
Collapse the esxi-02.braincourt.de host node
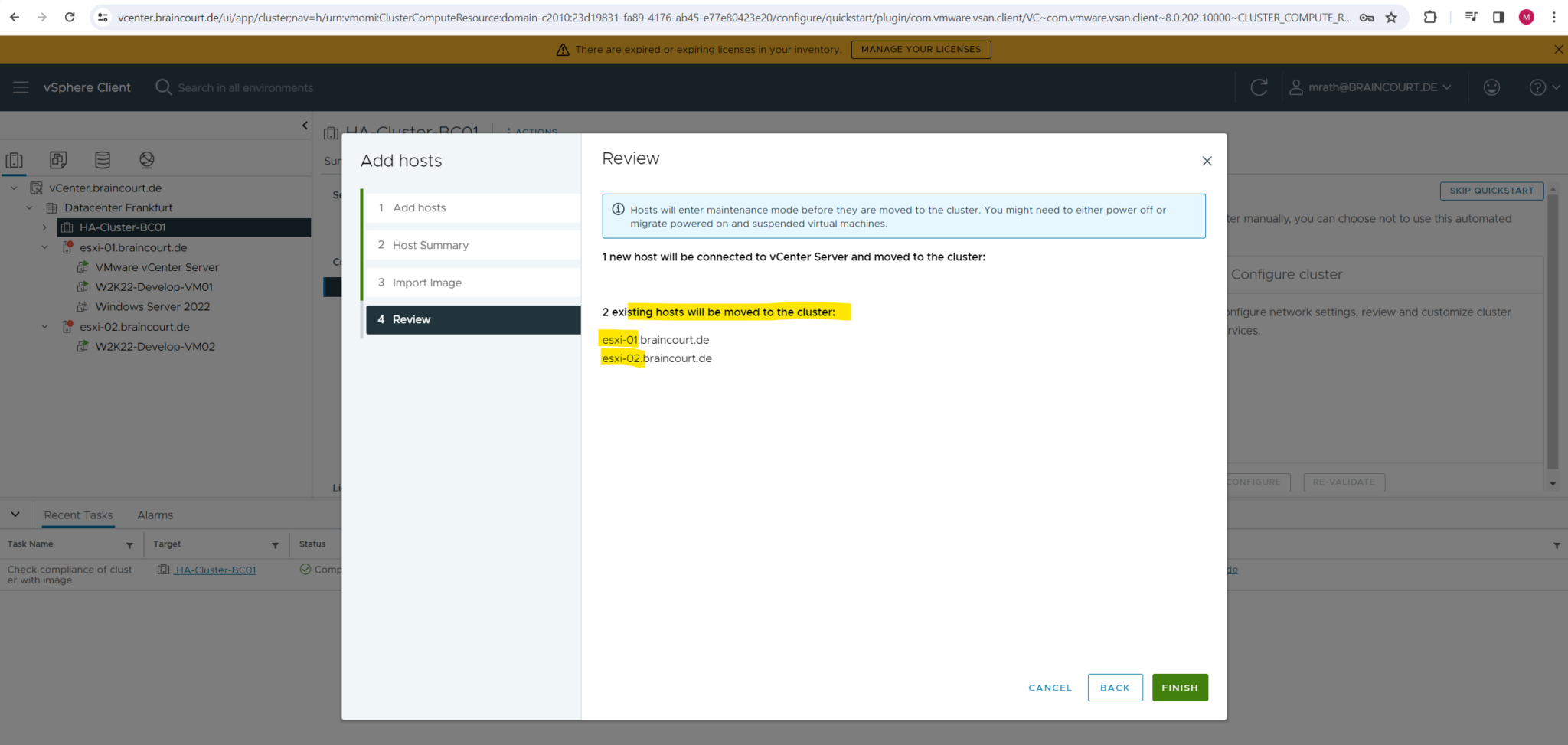tap(44, 327)
